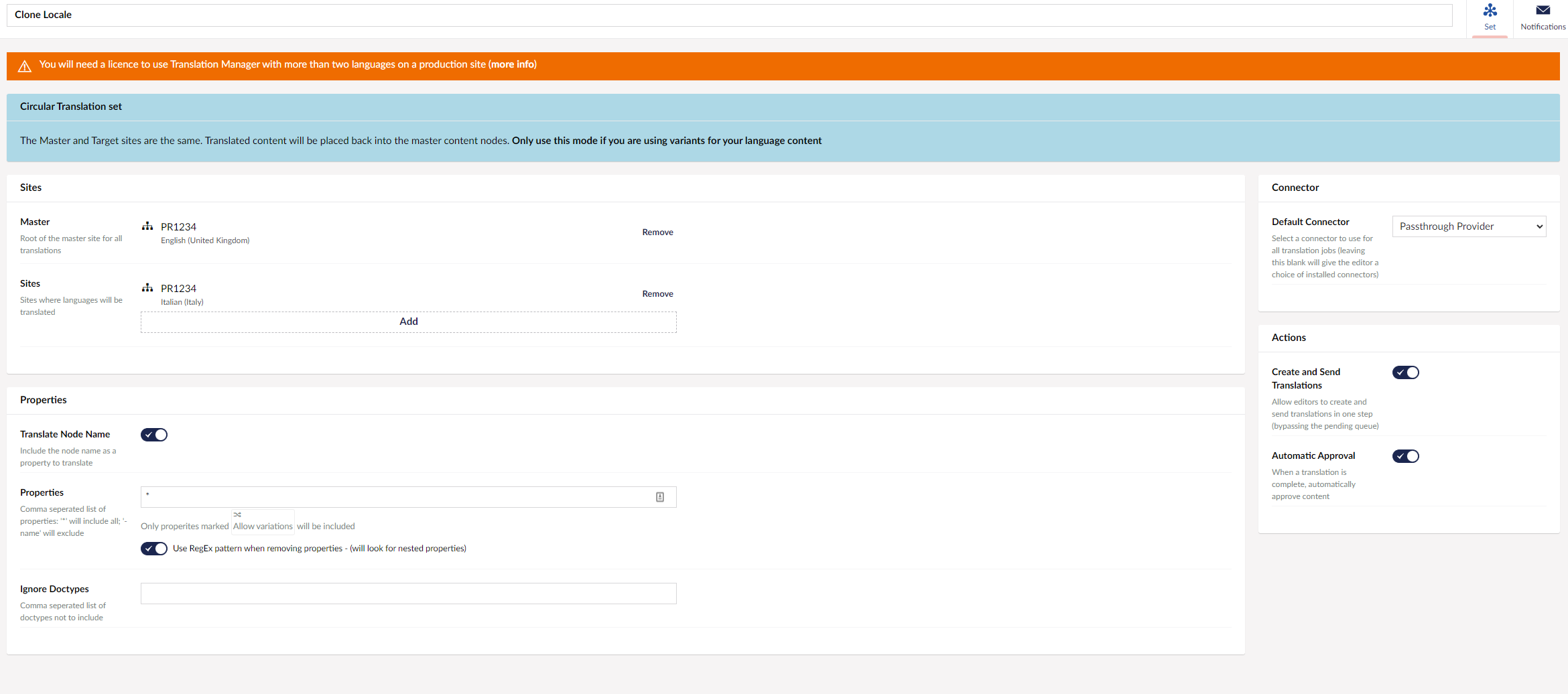Open the licence more info link
The width and height of the screenshot is (1568, 694).
click(513, 64)
